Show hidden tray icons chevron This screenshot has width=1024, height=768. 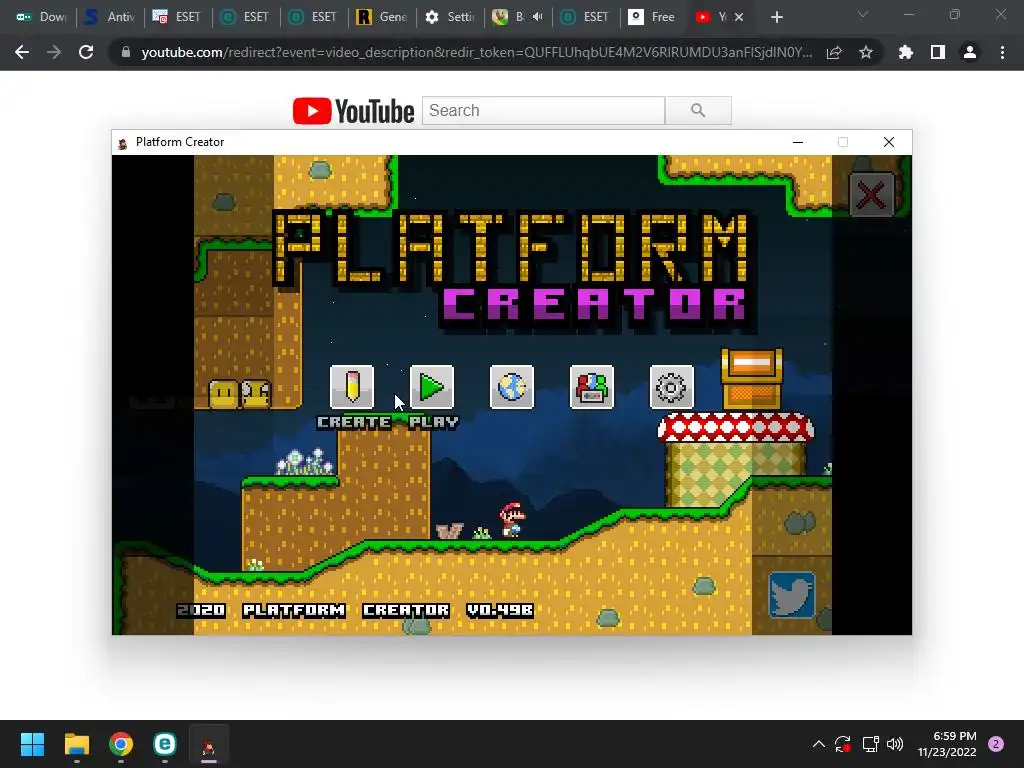[818, 744]
